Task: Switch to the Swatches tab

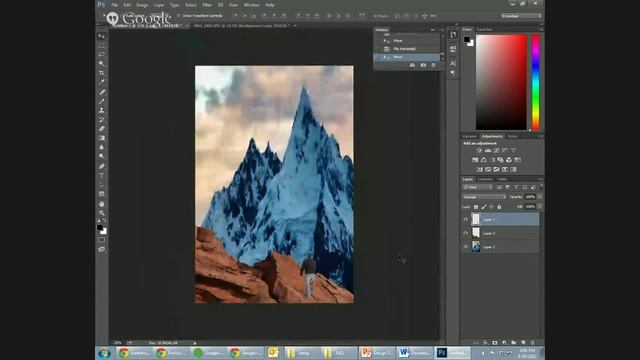Action: point(484,29)
